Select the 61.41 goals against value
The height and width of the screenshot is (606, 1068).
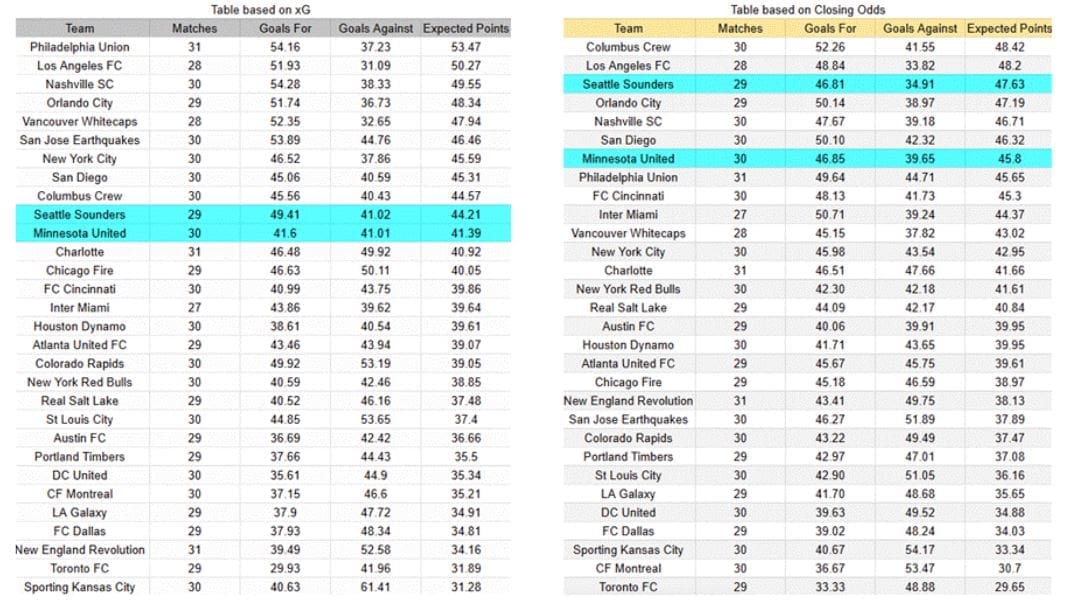375,587
